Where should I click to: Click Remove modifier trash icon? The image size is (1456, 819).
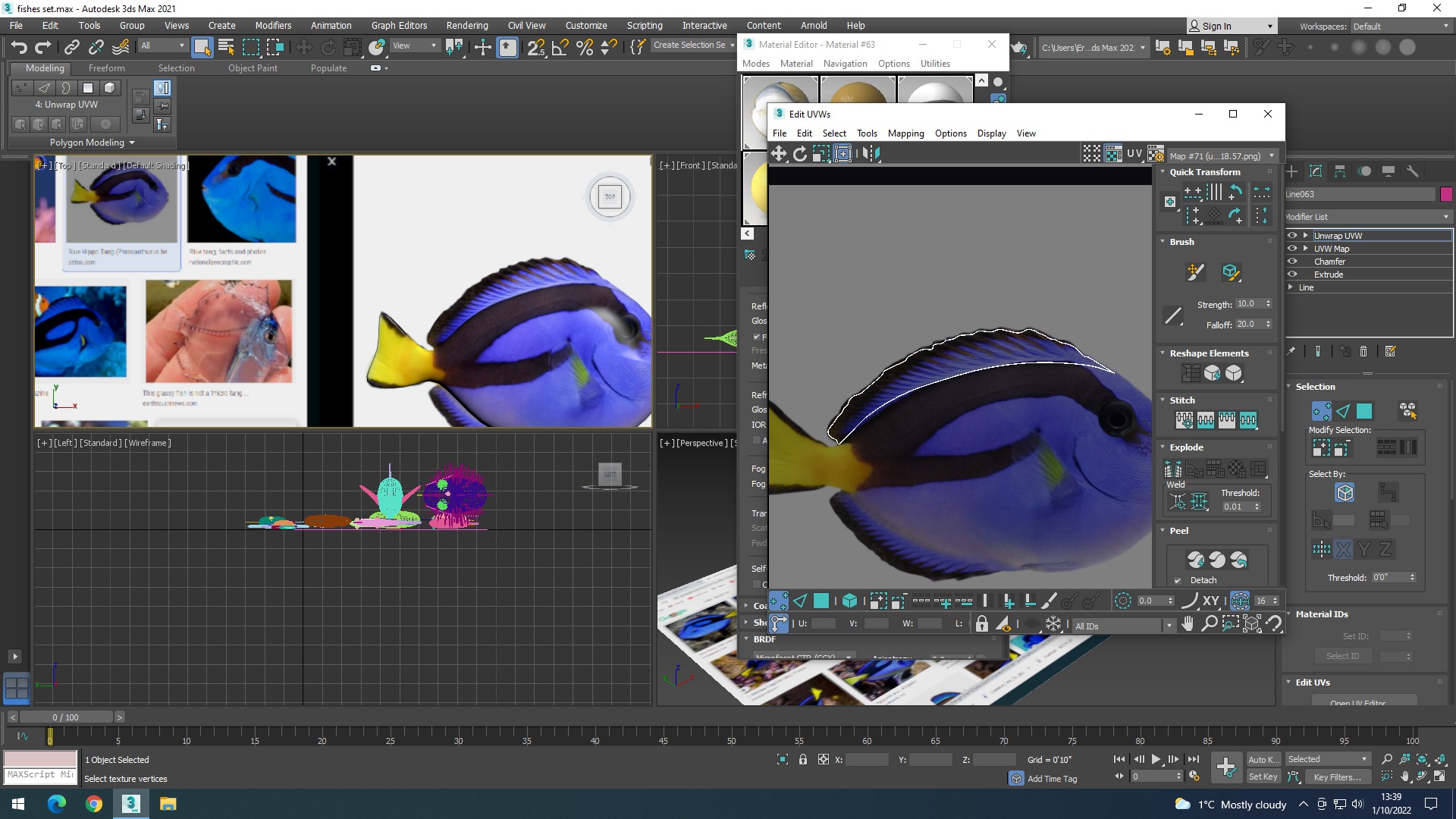pyautogui.click(x=1363, y=351)
